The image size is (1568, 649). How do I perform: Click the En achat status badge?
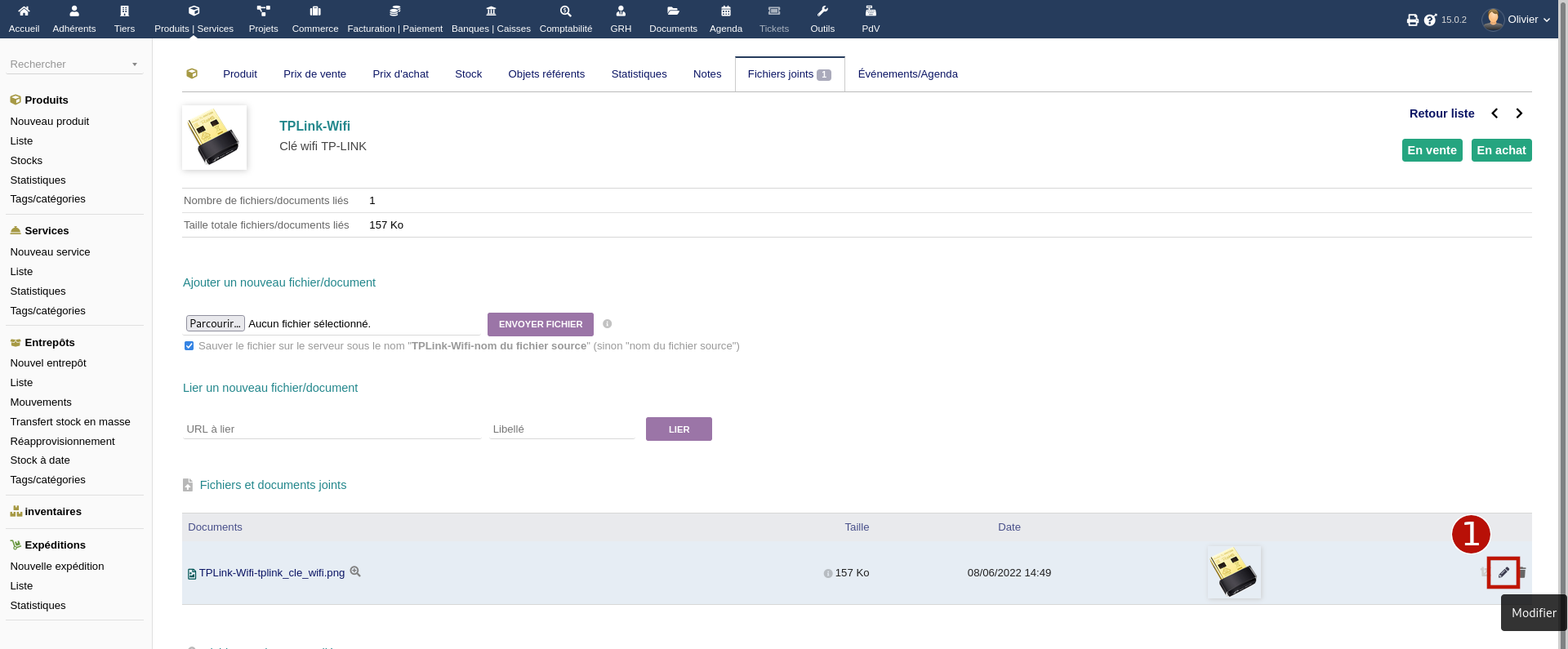tap(1501, 150)
